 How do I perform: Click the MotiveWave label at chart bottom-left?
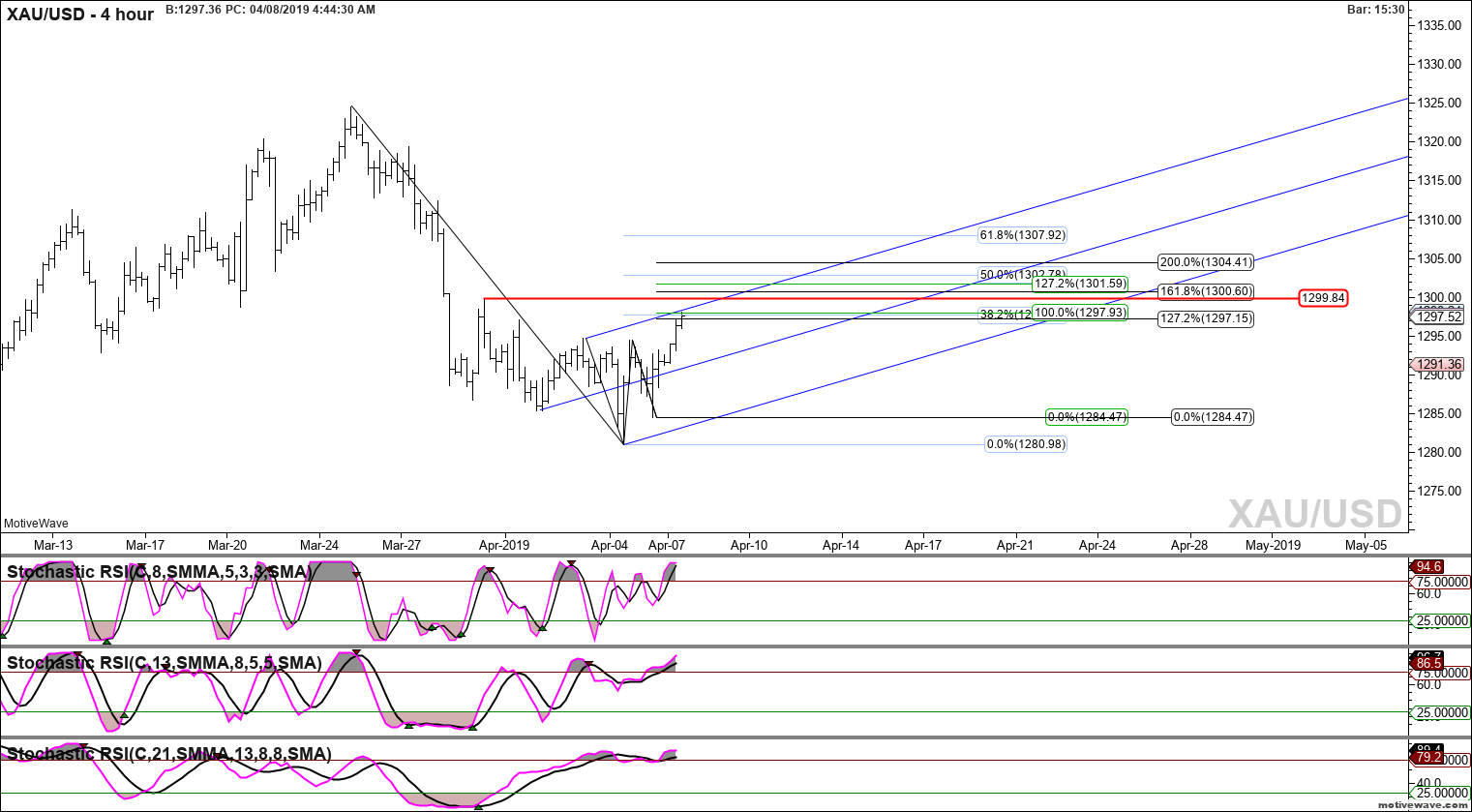(36, 524)
